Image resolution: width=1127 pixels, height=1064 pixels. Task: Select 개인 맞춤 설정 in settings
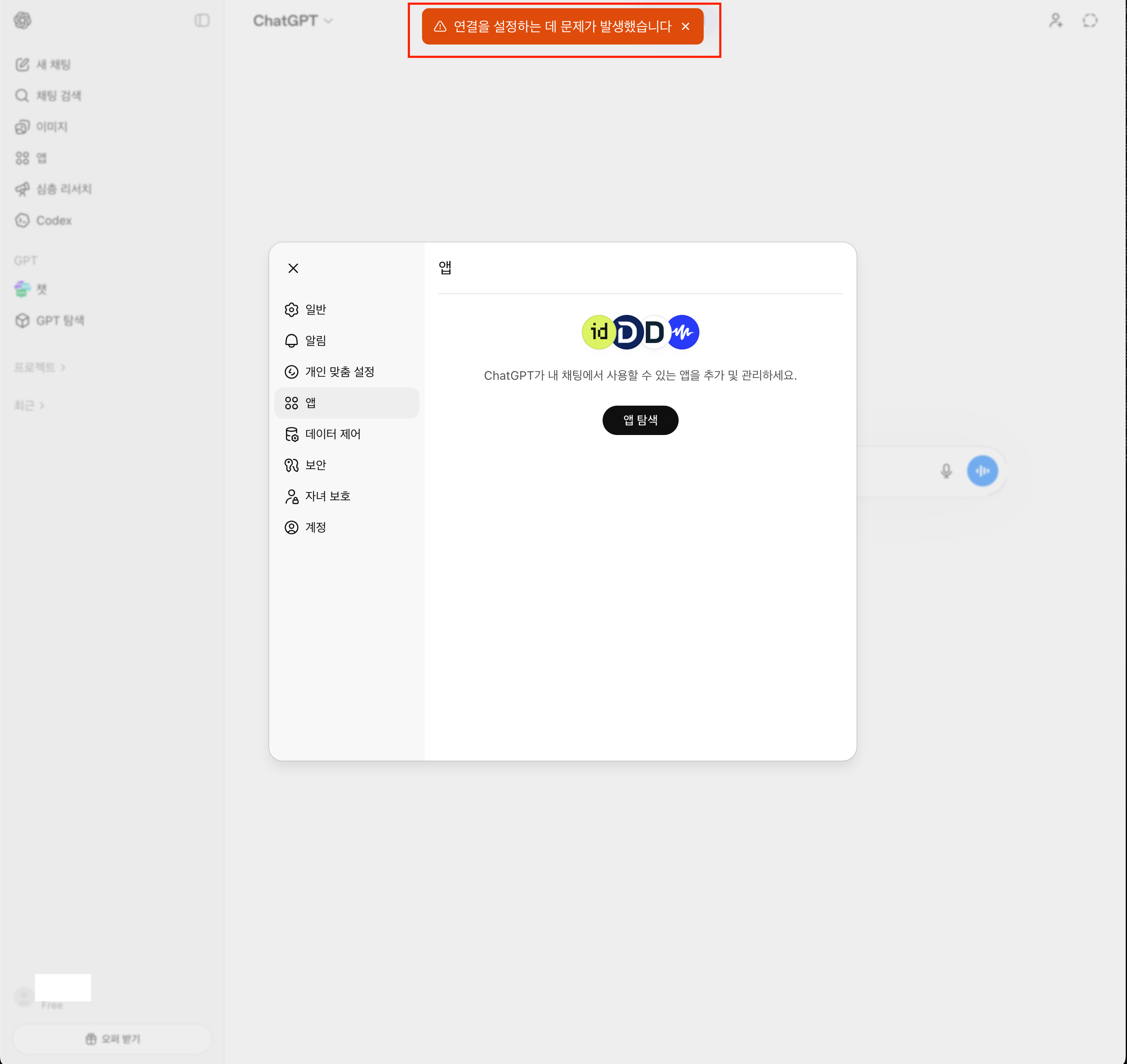tap(339, 372)
